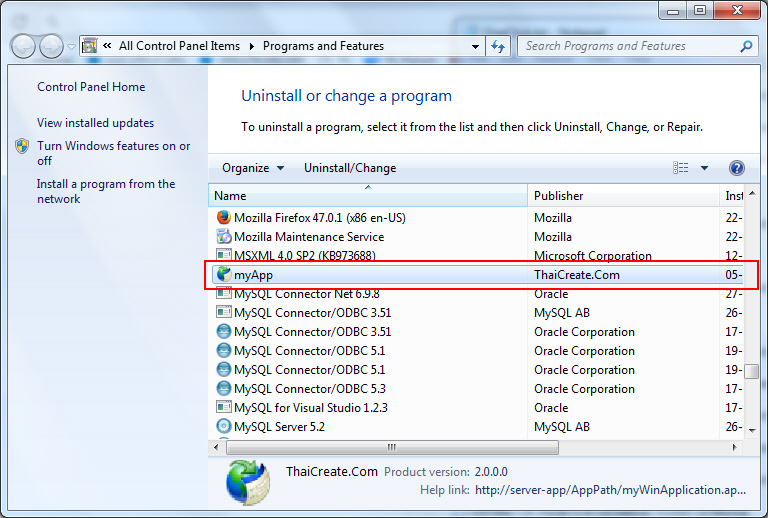Click the MySQL Server 5.2 icon

click(x=224, y=426)
